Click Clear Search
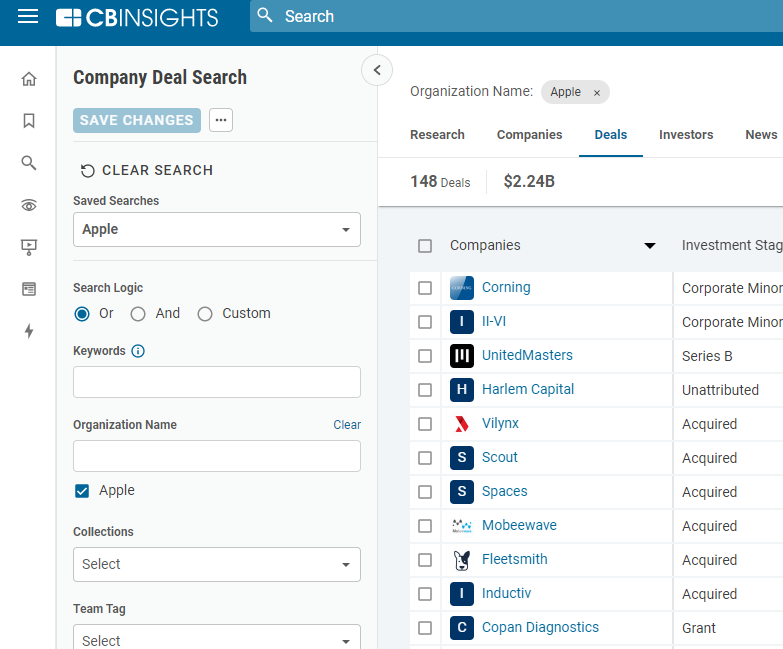This screenshot has height=649, width=783. coord(147,170)
